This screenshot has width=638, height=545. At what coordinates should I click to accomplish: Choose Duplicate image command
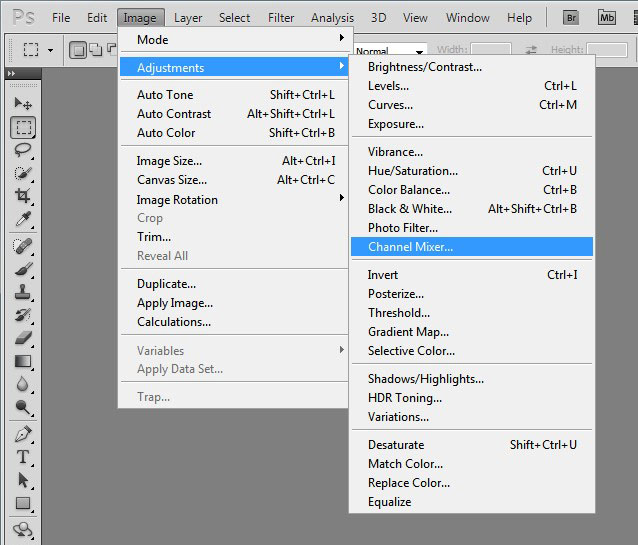click(234, 284)
